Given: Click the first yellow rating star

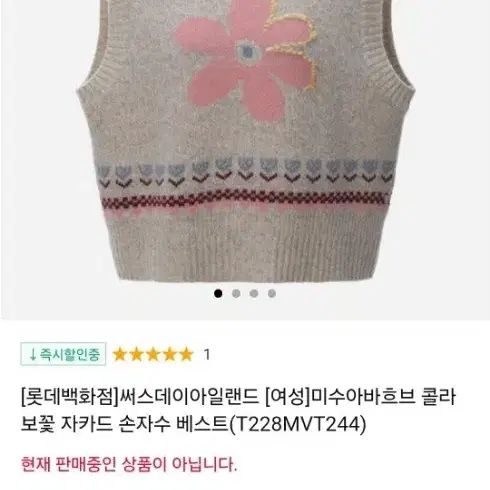Looking at the screenshot, I should pos(119,354).
